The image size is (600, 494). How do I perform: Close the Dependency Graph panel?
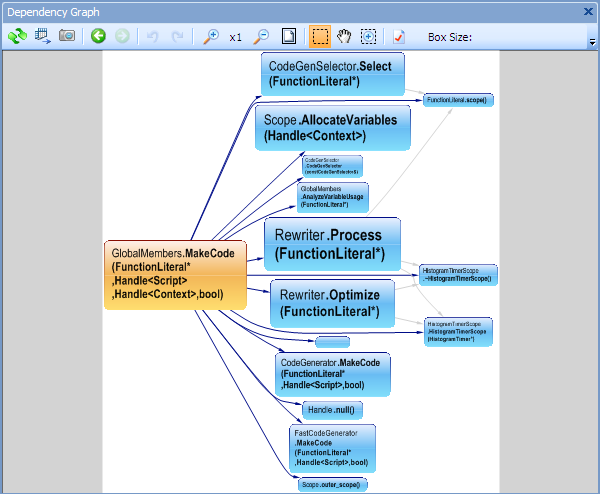(589, 11)
